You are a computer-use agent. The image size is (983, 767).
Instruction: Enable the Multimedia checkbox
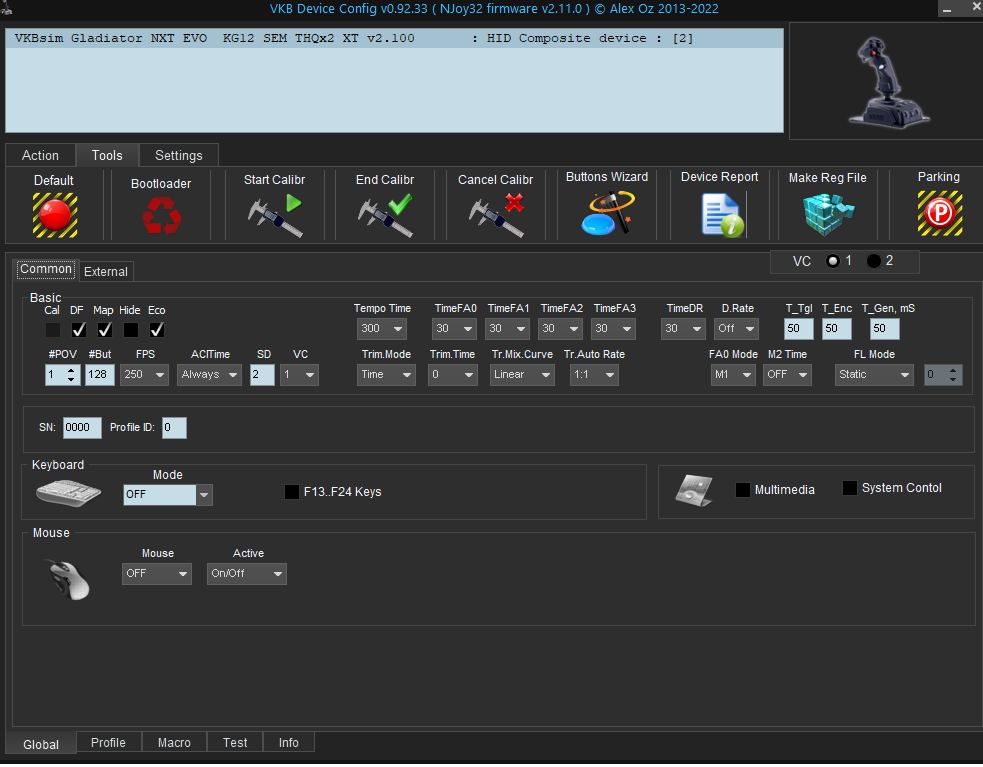pos(742,490)
